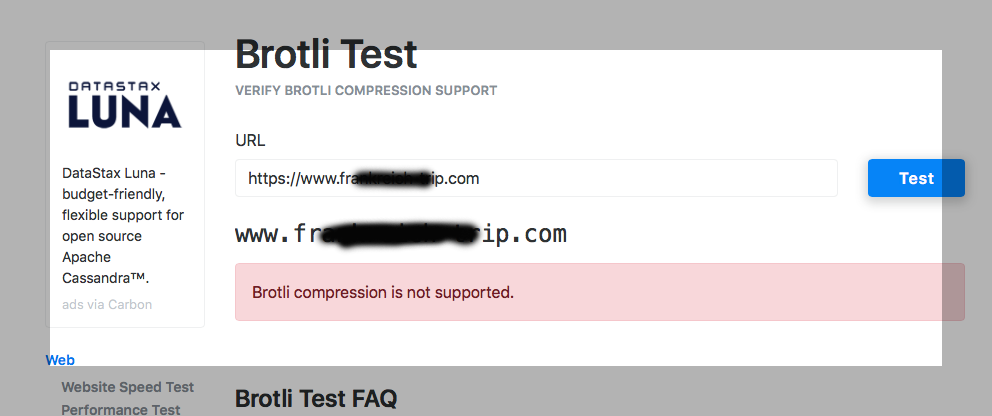Click the Brotli Test page heading

pyautogui.click(x=326, y=54)
